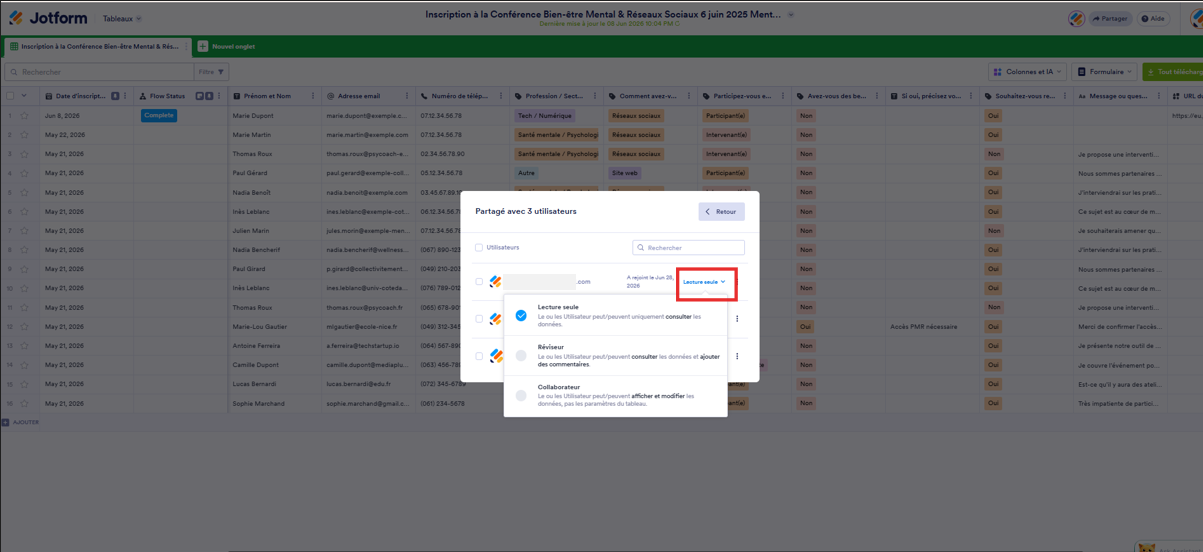This screenshot has width=1203, height=552.
Task: Tick the third shared user's checkbox
Action: tap(479, 356)
